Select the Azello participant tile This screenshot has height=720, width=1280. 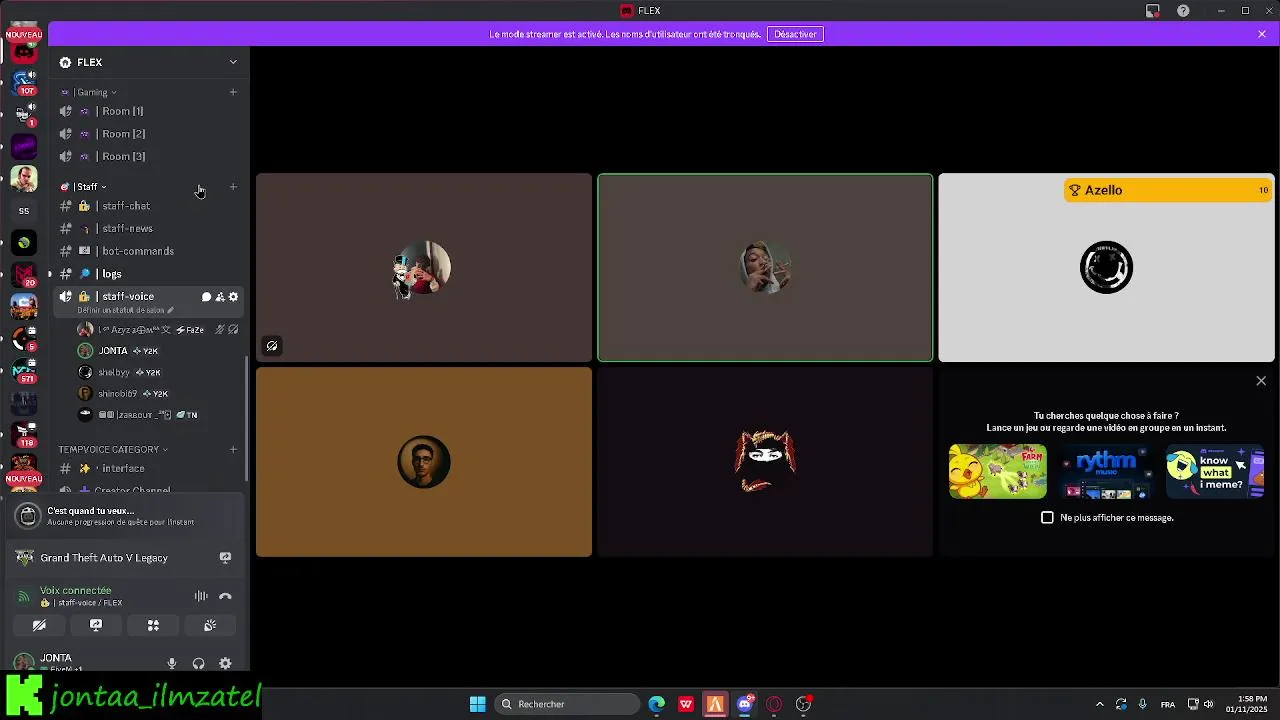[x=1106, y=268]
